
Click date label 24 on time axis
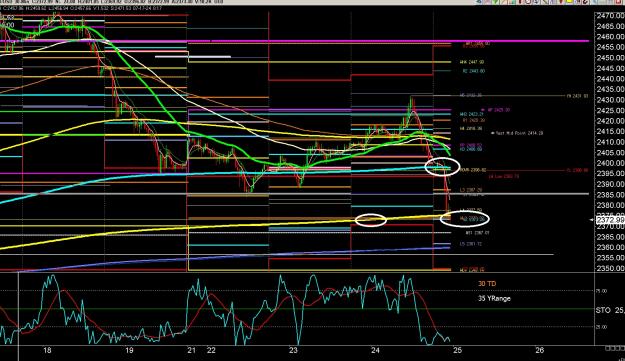pyautogui.click(x=375, y=351)
